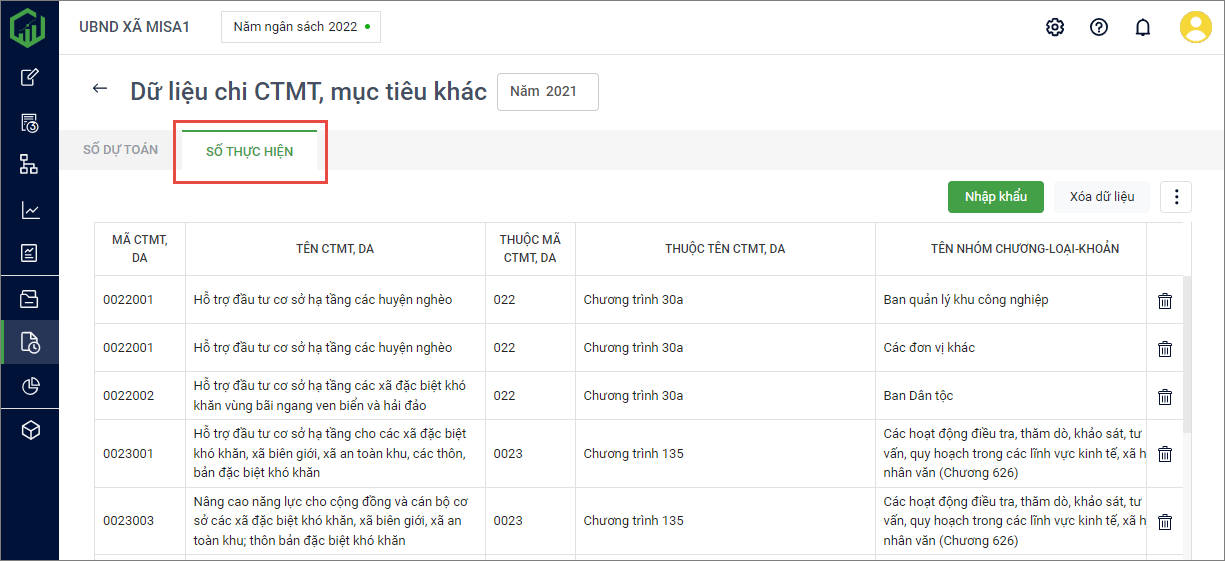Viewport: 1225px width, 561px height.
Task: Open the pie chart sidebar icon
Action: pyautogui.click(x=30, y=386)
